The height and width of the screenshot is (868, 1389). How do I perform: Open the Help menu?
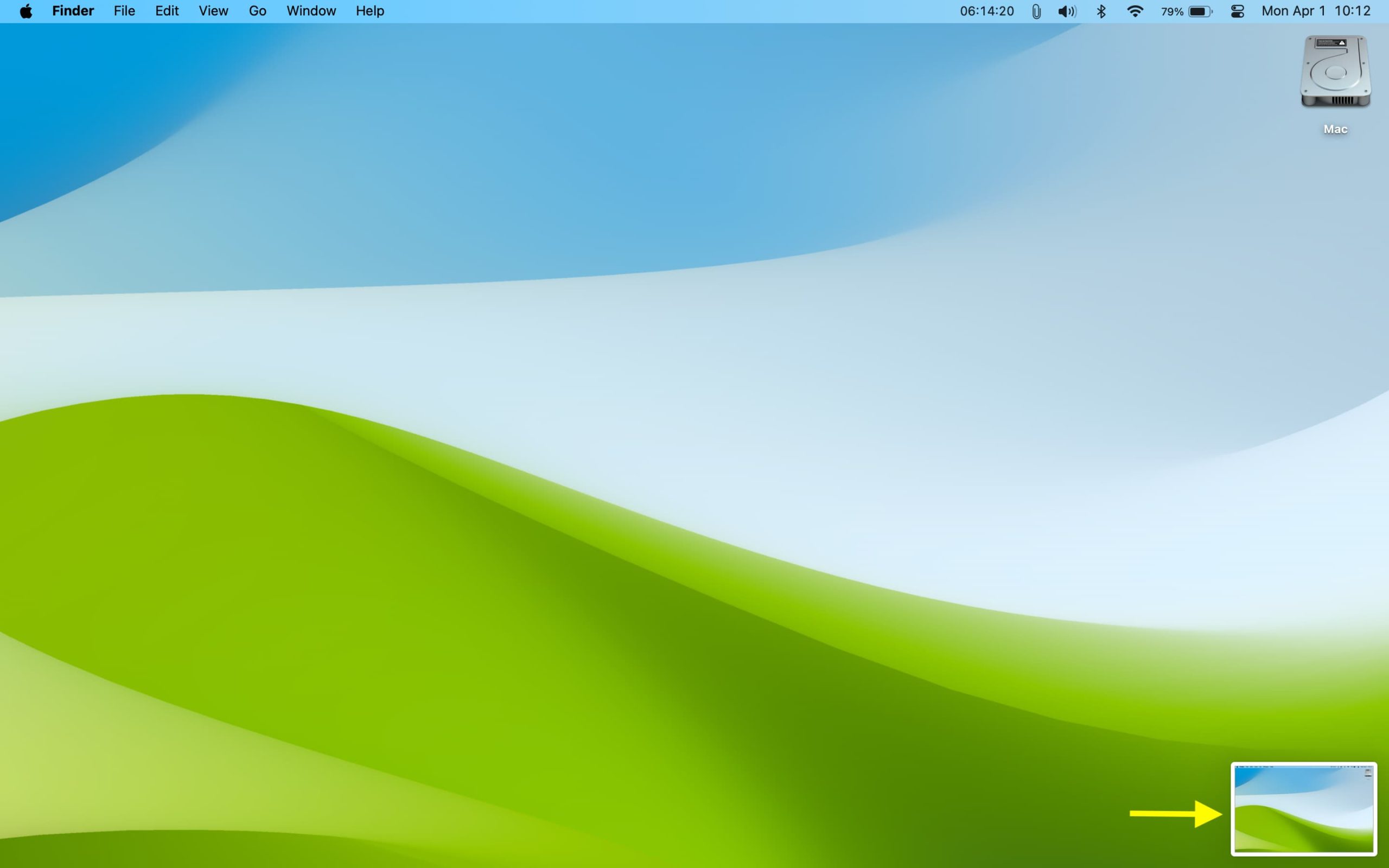(369, 11)
